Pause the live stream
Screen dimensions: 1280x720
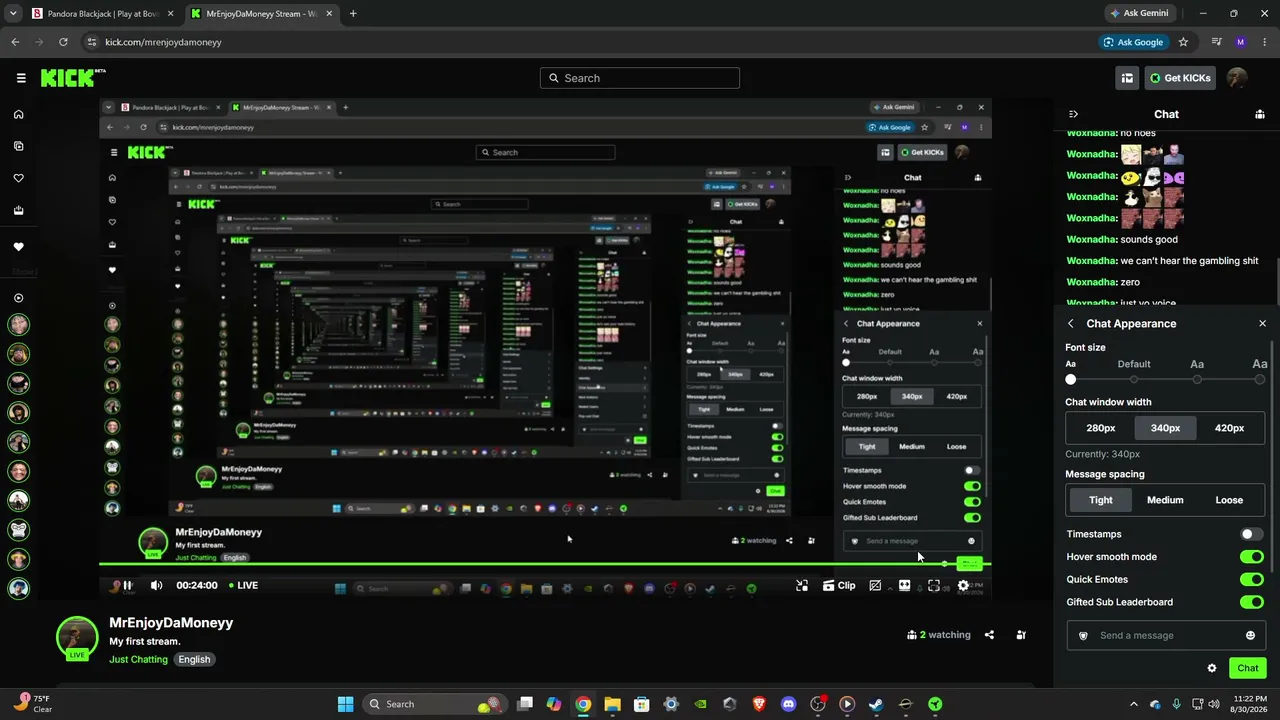[x=127, y=585]
